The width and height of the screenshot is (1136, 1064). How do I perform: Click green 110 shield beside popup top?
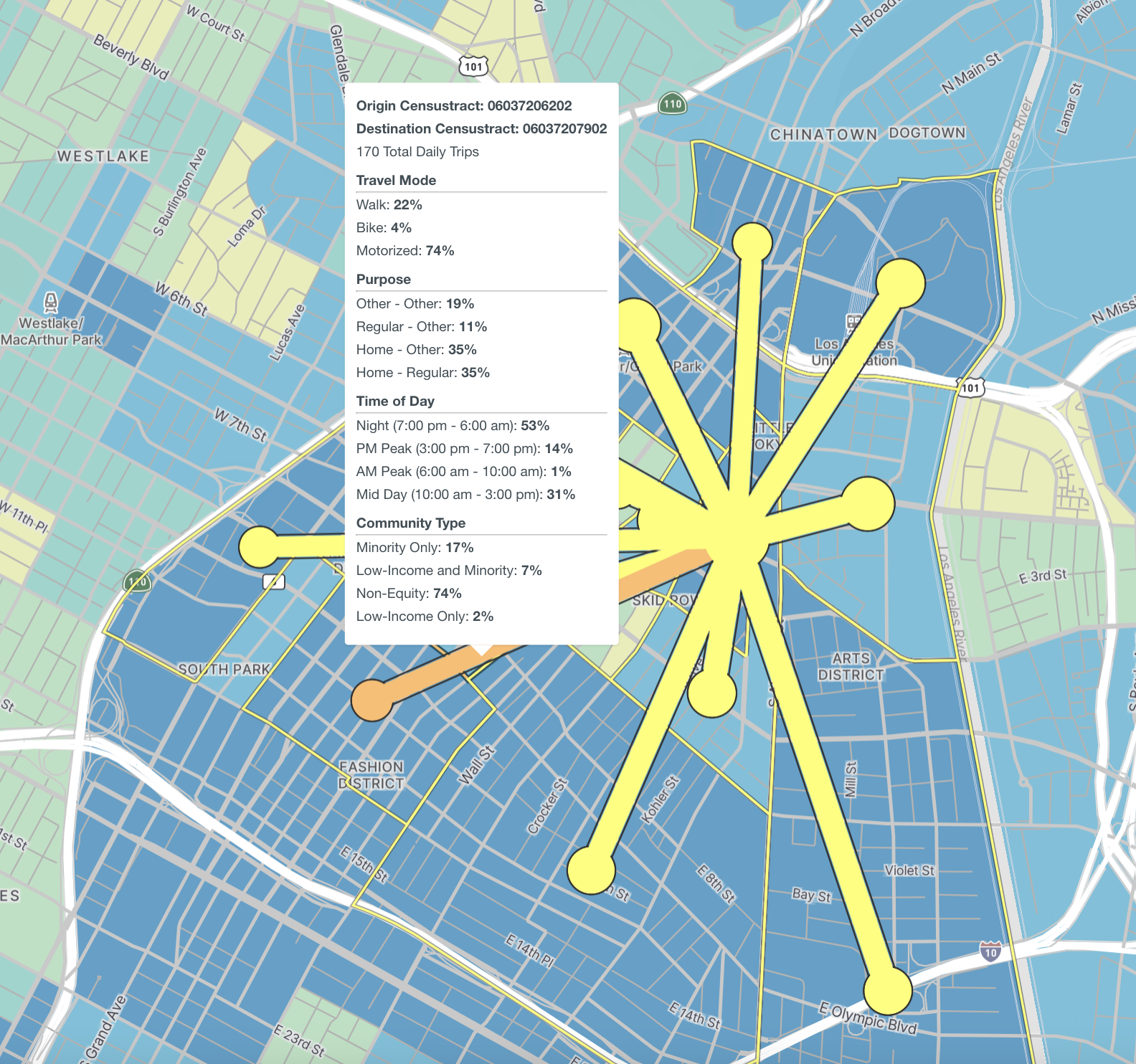point(672,104)
